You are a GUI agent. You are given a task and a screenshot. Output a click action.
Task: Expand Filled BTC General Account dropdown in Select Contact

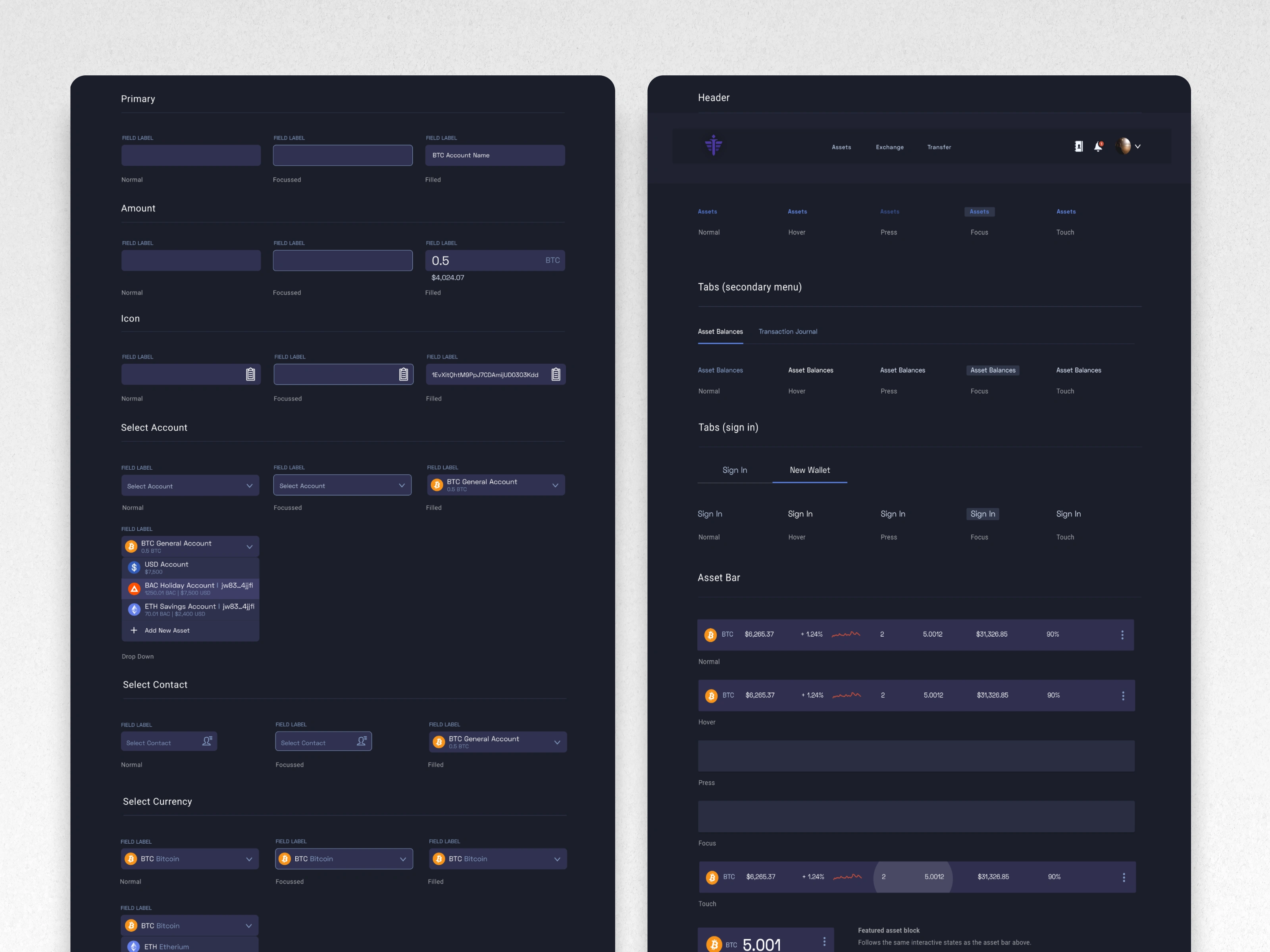(556, 742)
